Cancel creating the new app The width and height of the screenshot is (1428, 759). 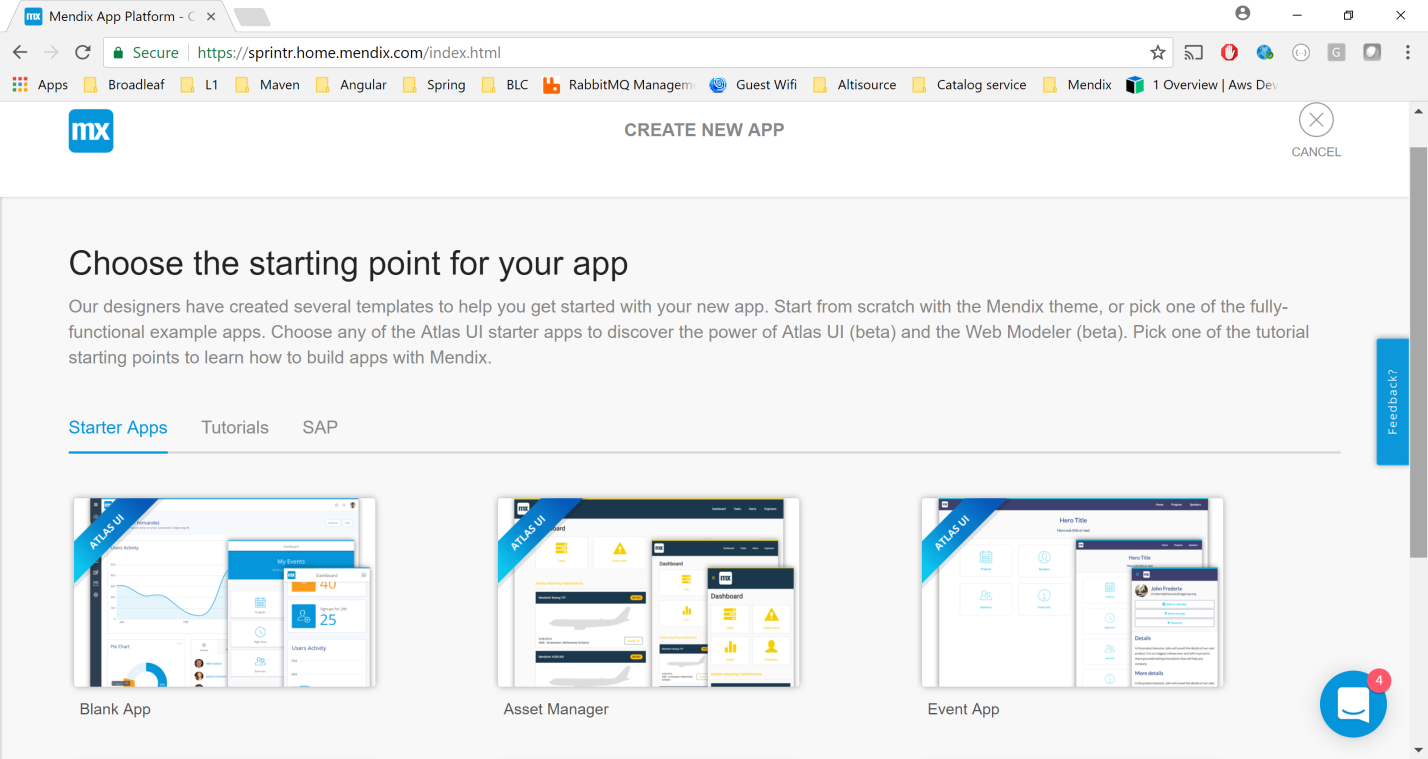[1316, 131]
